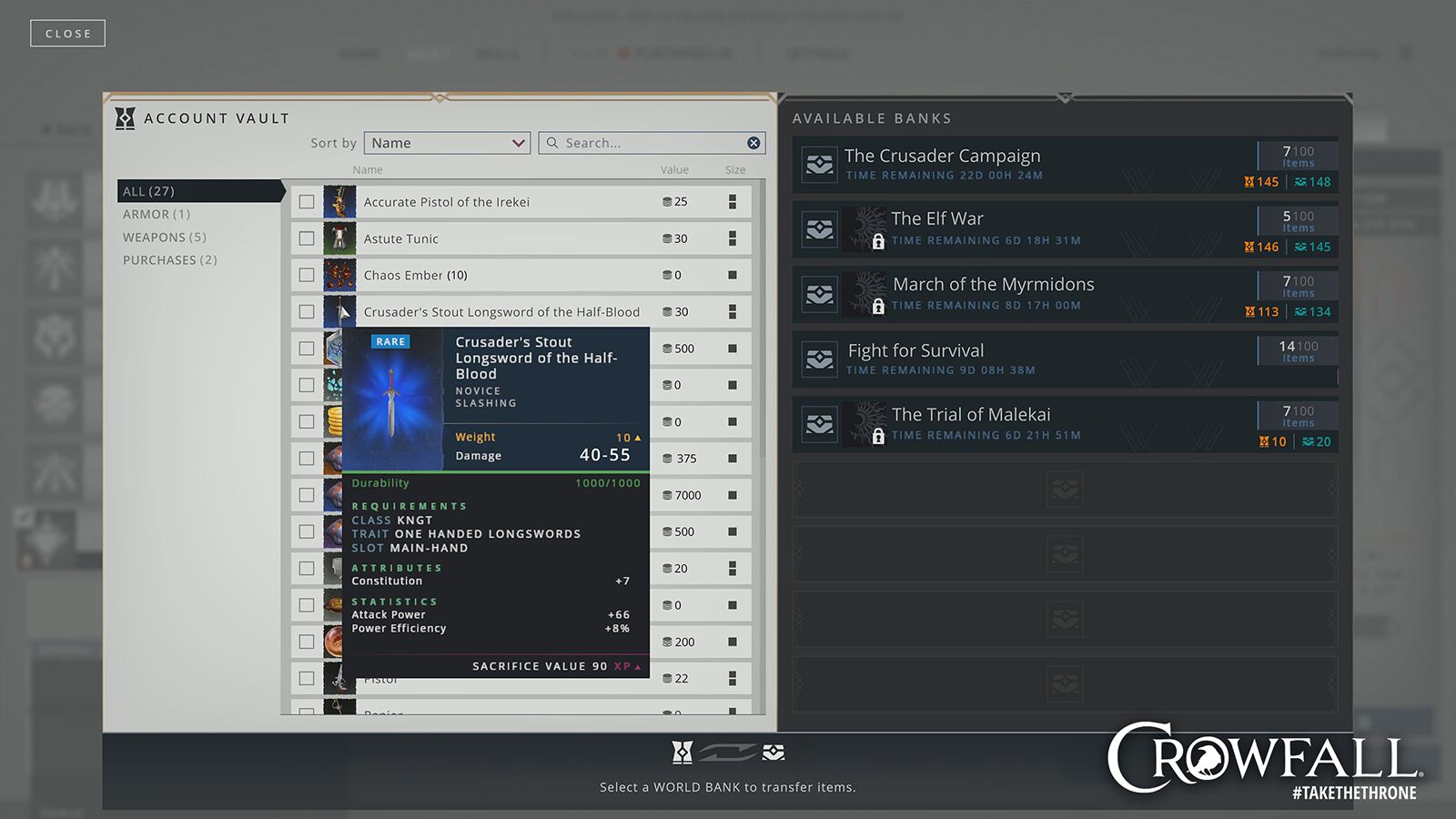
Task: Tick the checkbox of the value 375 row
Action: pyautogui.click(x=307, y=459)
